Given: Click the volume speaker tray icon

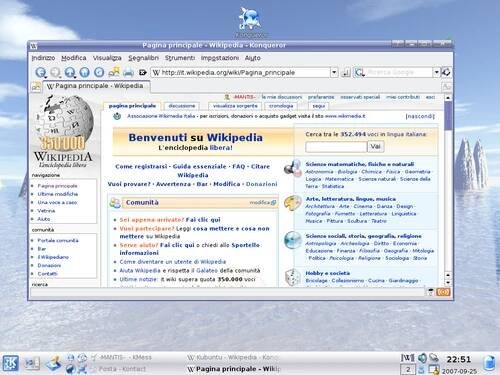Looking at the screenshot, I should [x=422, y=358].
